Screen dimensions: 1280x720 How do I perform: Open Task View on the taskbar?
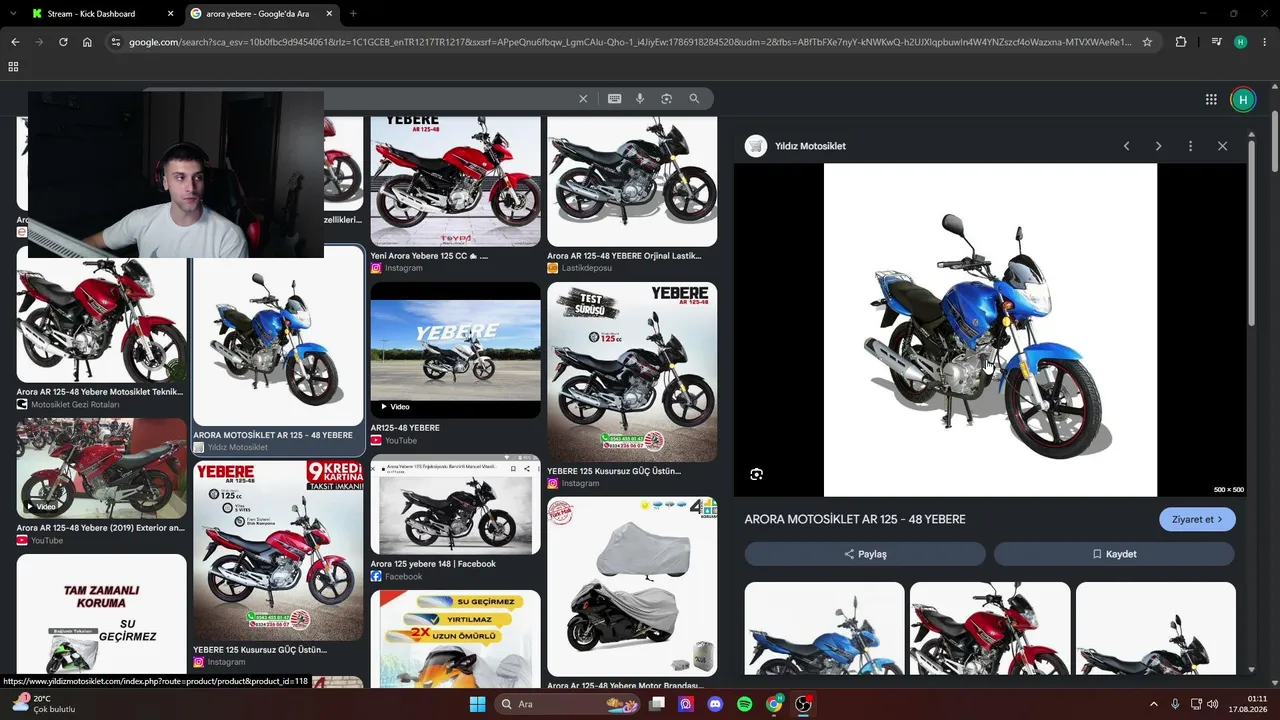click(x=657, y=704)
